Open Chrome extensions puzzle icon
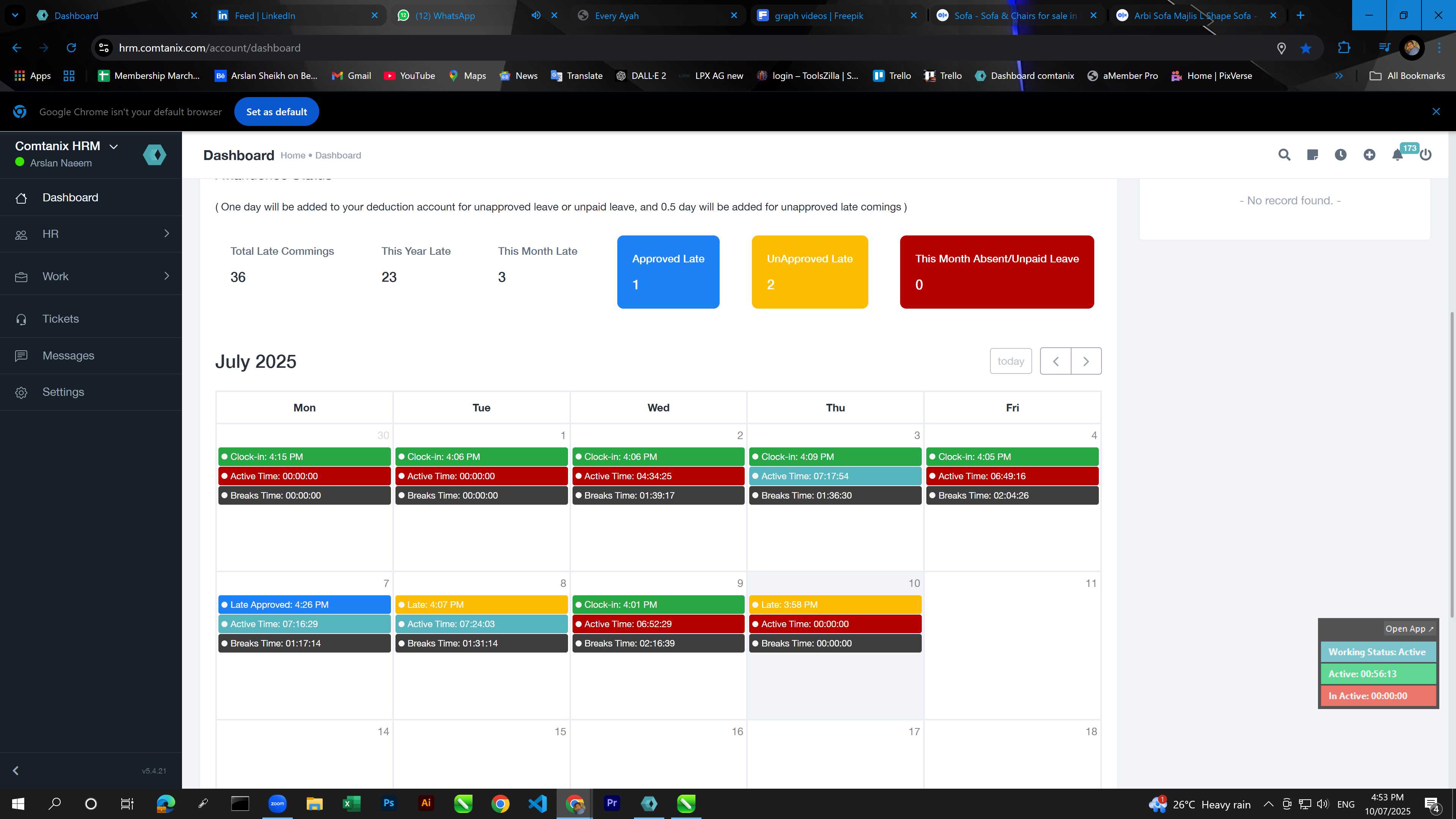Image resolution: width=1456 pixels, height=819 pixels. click(1344, 48)
